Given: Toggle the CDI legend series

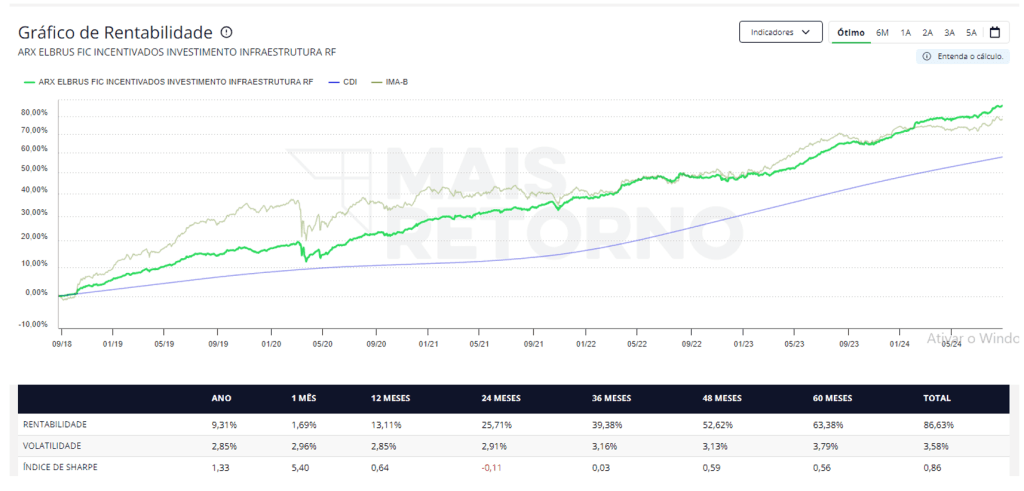Looking at the screenshot, I should (341, 82).
